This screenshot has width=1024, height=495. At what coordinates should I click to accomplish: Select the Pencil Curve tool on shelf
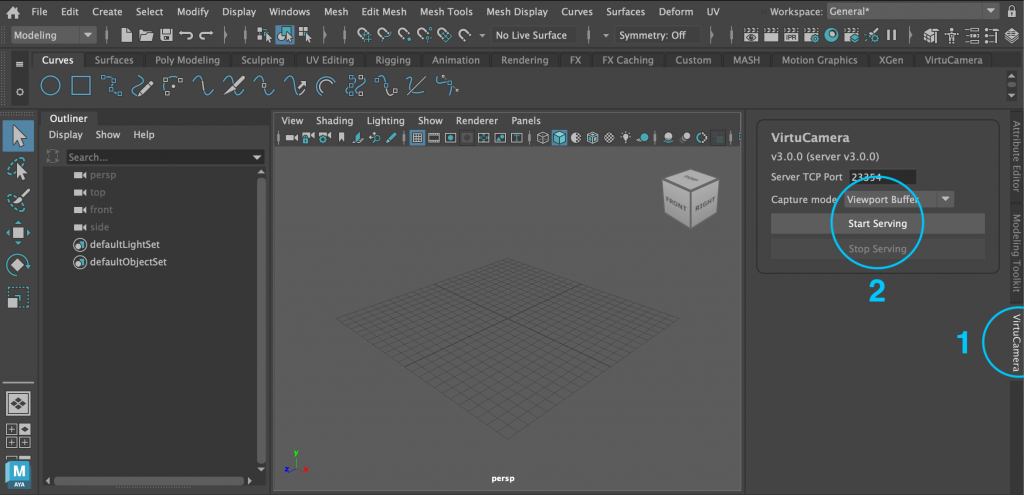tap(143, 86)
